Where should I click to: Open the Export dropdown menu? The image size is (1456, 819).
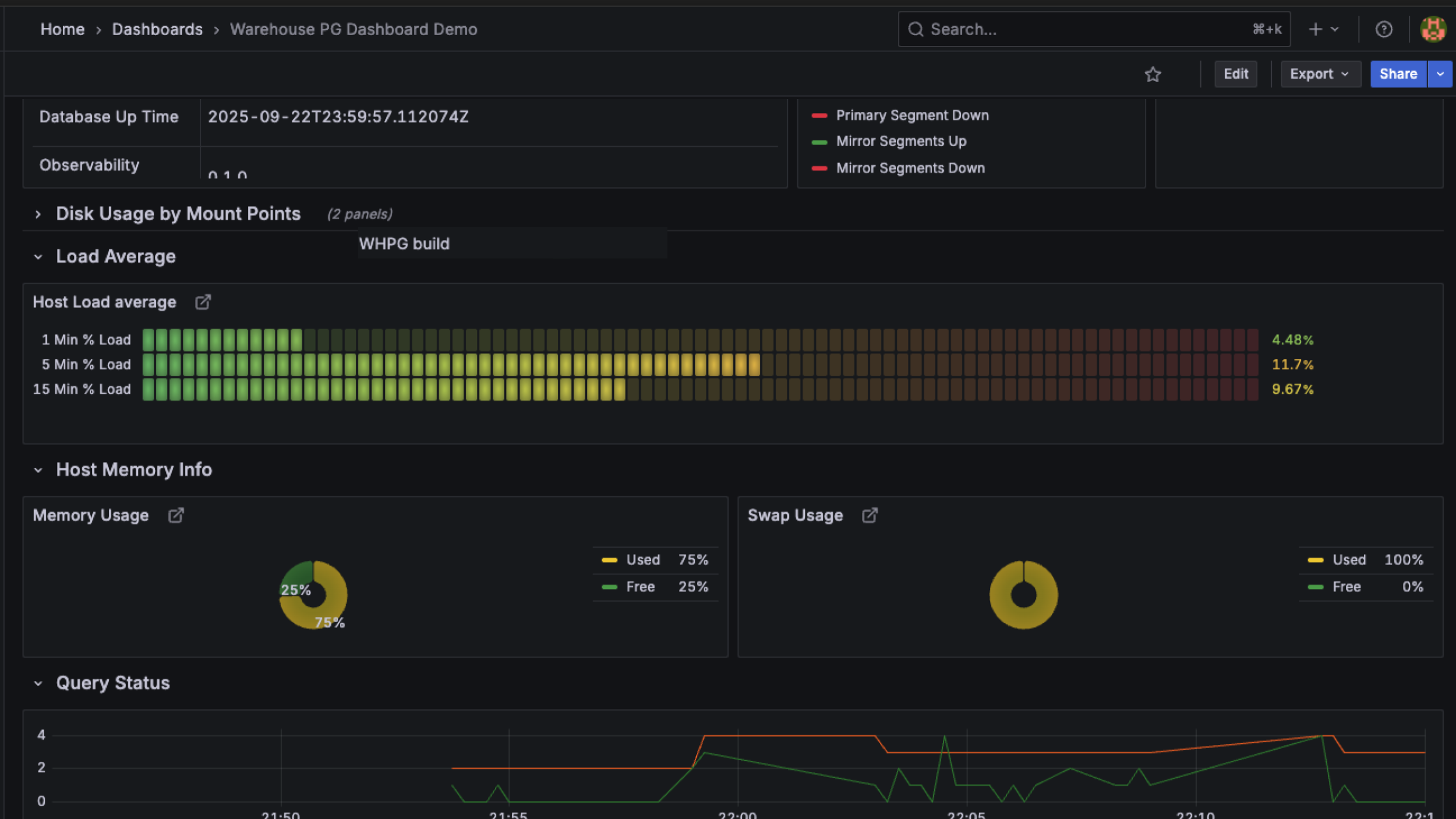(x=1320, y=74)
